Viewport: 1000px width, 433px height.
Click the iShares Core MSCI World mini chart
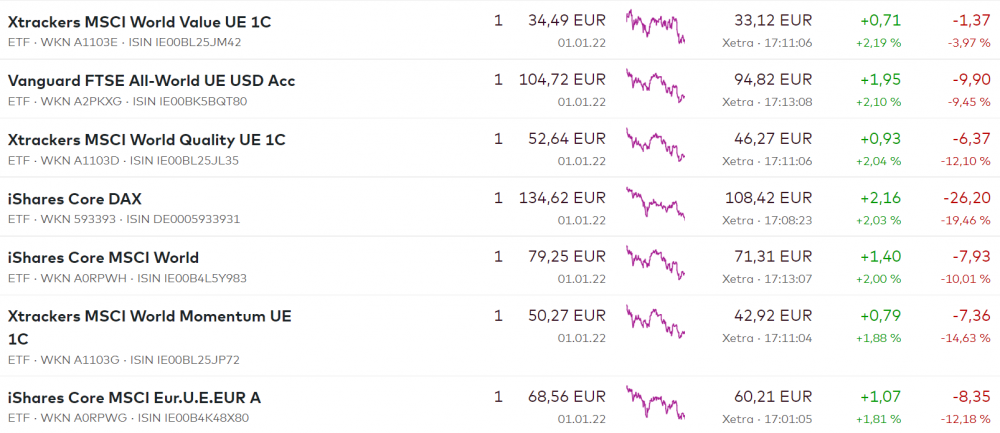656,263
